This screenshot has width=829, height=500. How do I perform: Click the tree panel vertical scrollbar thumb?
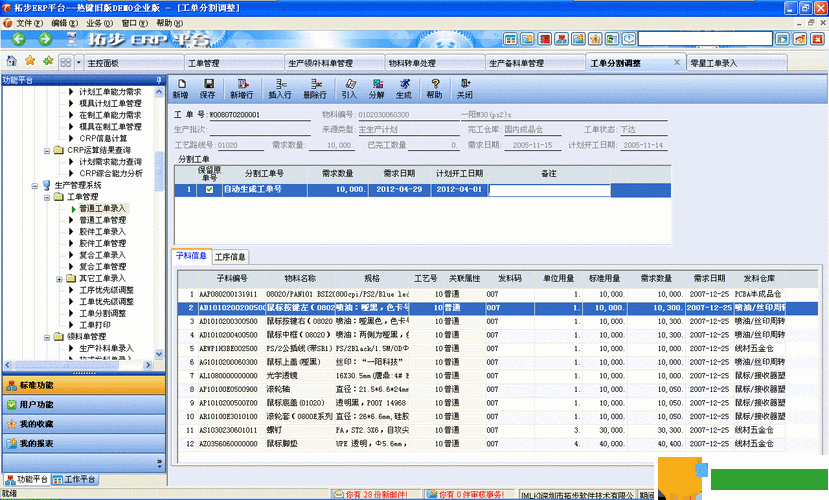click(159, 171)
